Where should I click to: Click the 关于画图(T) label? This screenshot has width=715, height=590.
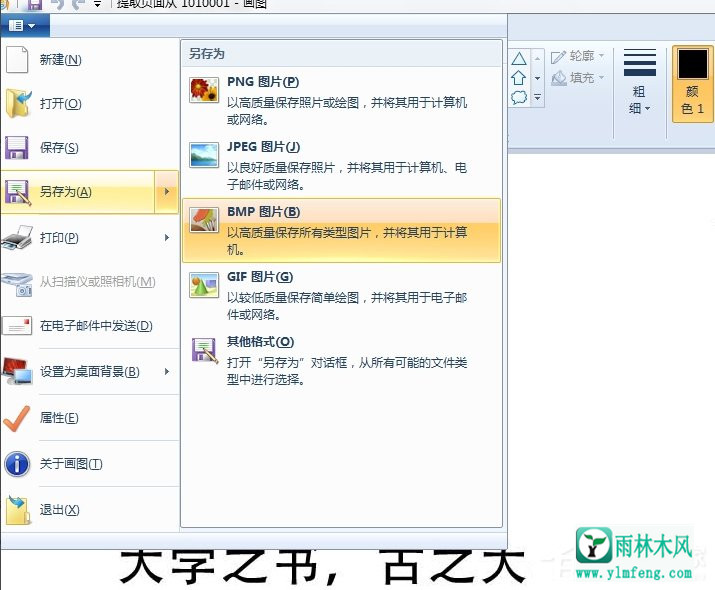click(71, 464)
